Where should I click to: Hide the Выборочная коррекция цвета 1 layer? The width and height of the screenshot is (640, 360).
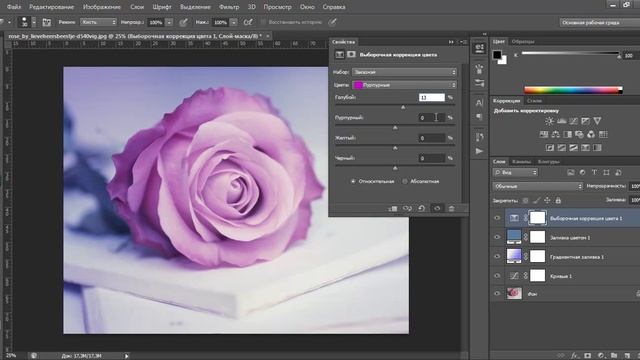497,218
